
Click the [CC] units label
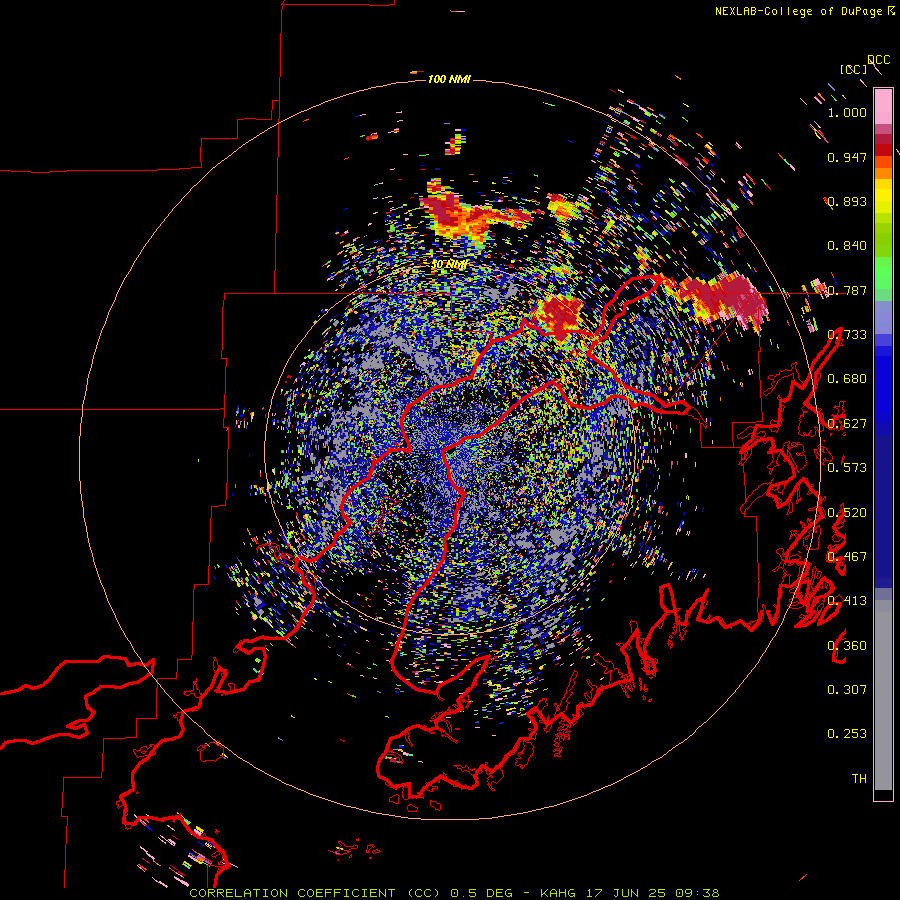pyautogui.click(x=854, y=69)
